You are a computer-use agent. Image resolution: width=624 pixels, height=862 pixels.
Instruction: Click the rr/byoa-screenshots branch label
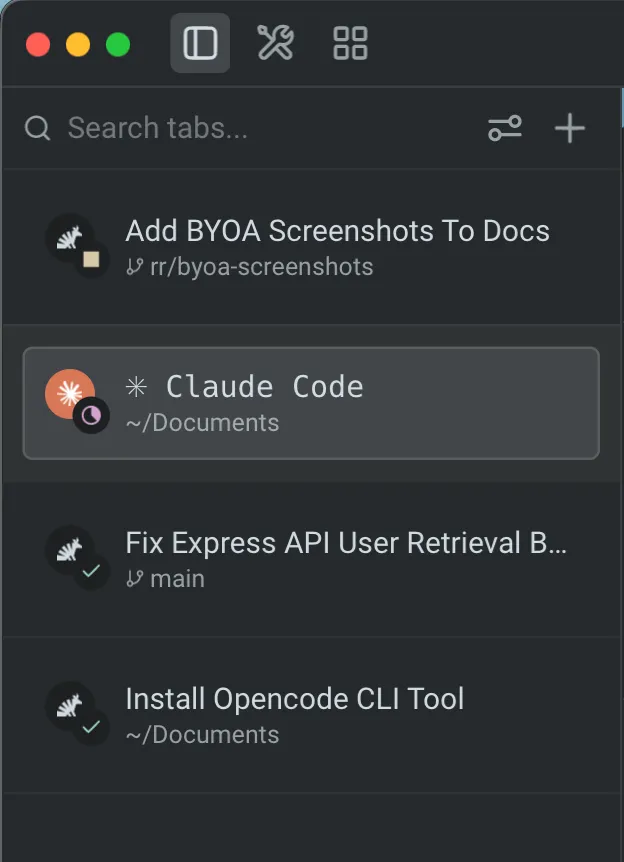[262, 267]
